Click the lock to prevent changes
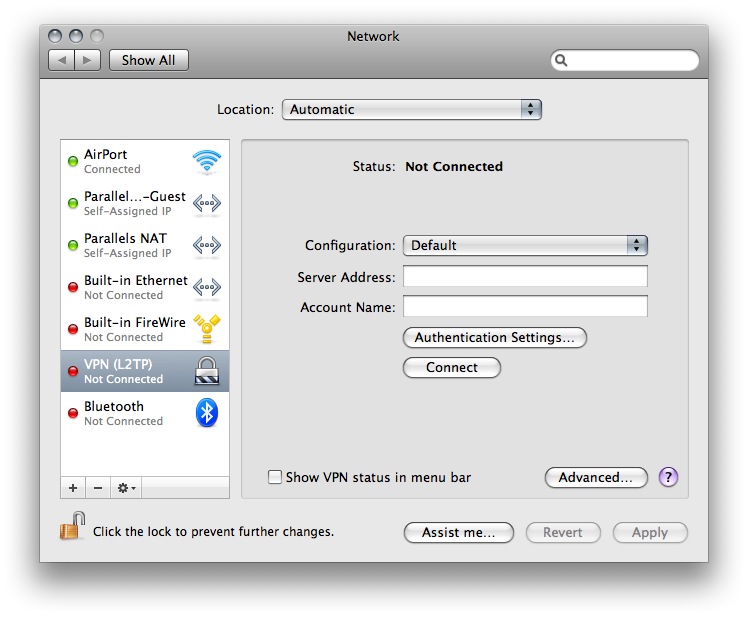 (73, 526)
